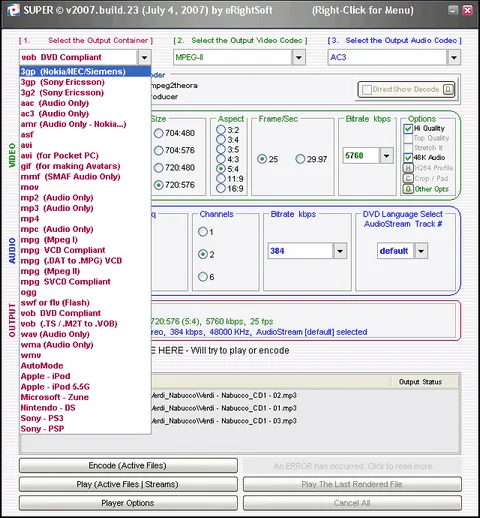Pick Apple - iPod 5.5G preset
Image resolution: width=480 pixels, height=518 pixels.
[85, 387]
